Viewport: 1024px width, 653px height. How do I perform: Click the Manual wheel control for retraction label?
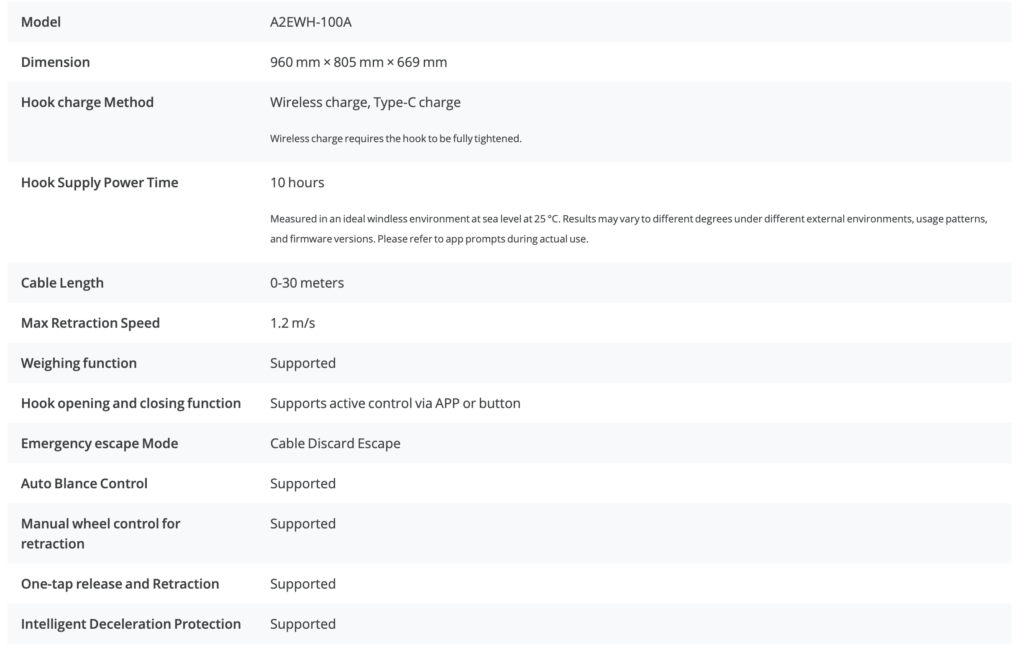coord(100,533)
